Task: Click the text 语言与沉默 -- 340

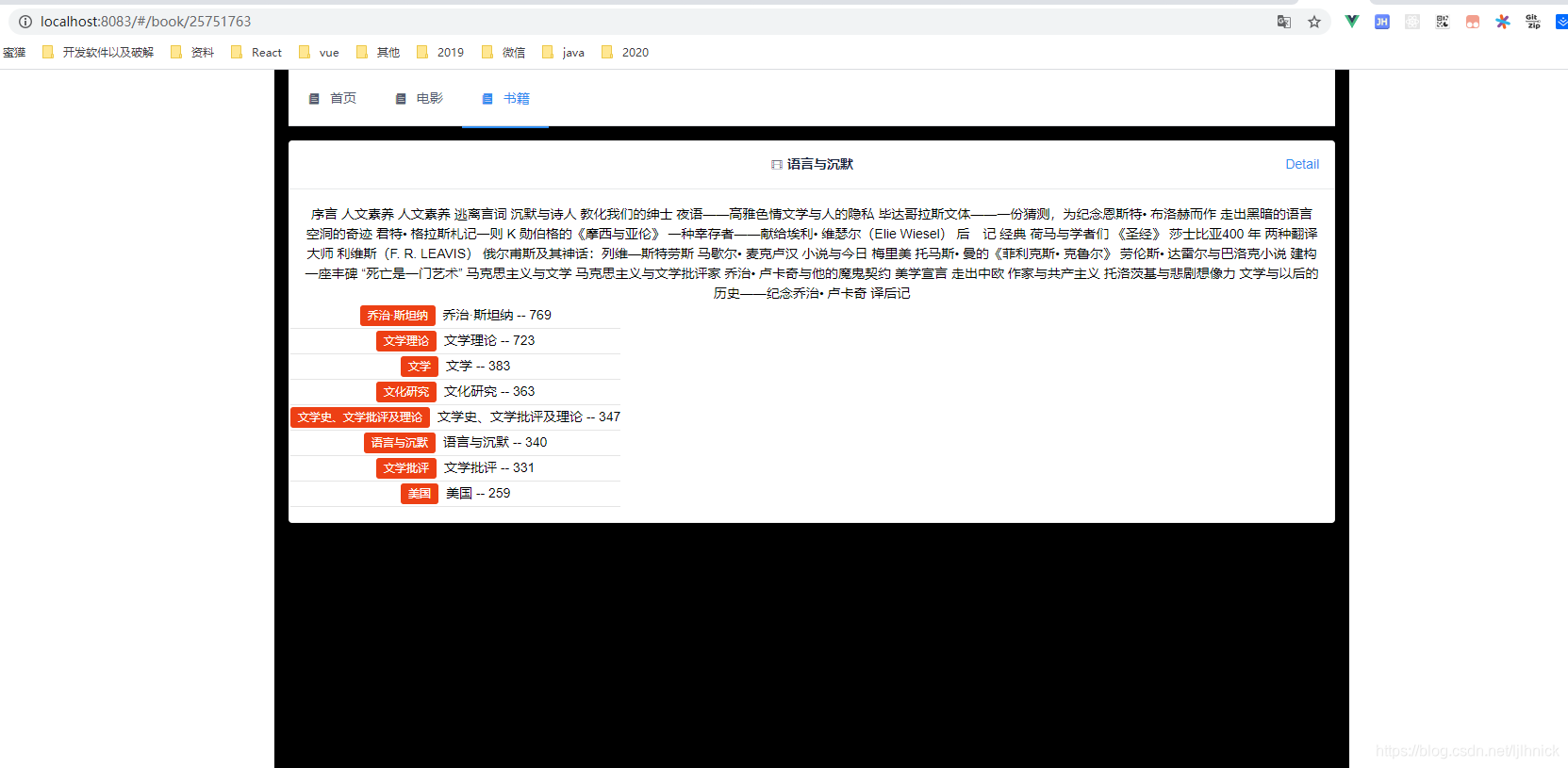Action: click(x=495, y=443)
